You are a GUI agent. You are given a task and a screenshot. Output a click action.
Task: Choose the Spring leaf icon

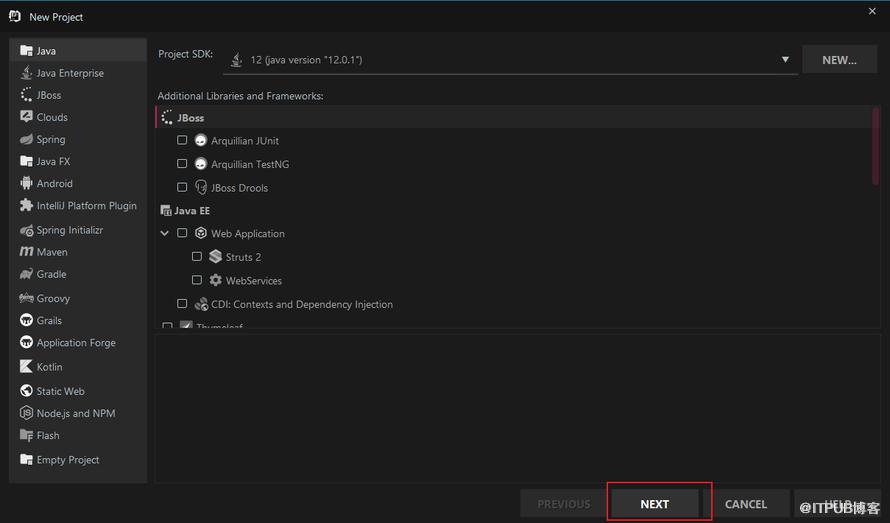coord(26,139)
